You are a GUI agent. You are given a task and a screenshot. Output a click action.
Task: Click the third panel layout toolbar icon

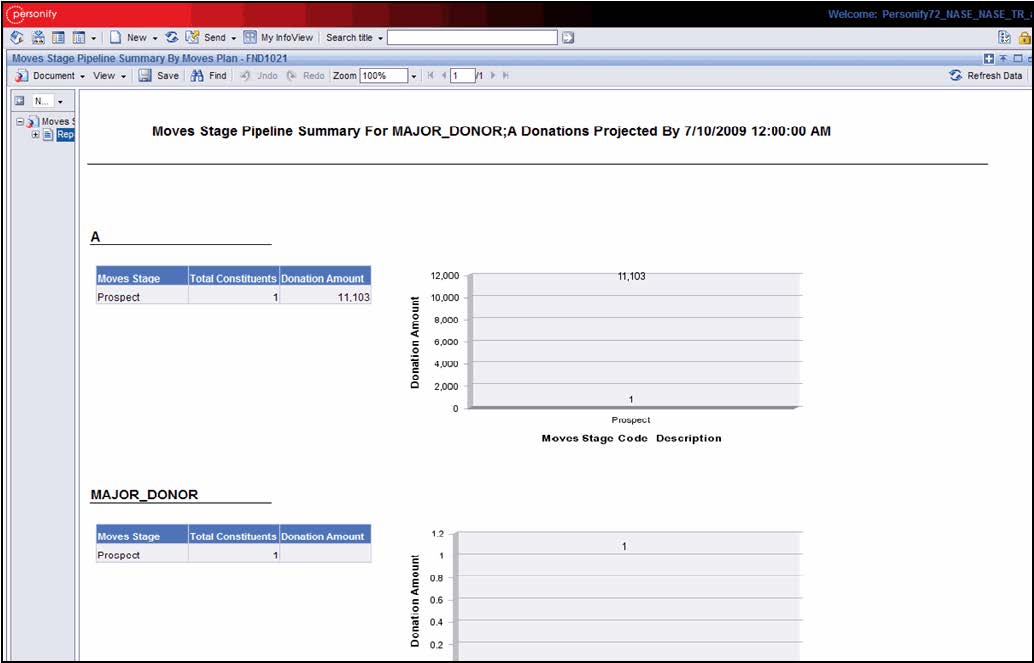[59, 38]
